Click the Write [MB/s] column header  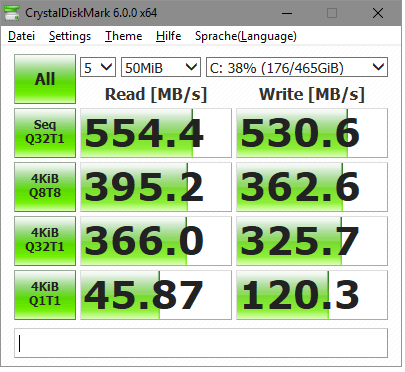[x=312, y=94]
